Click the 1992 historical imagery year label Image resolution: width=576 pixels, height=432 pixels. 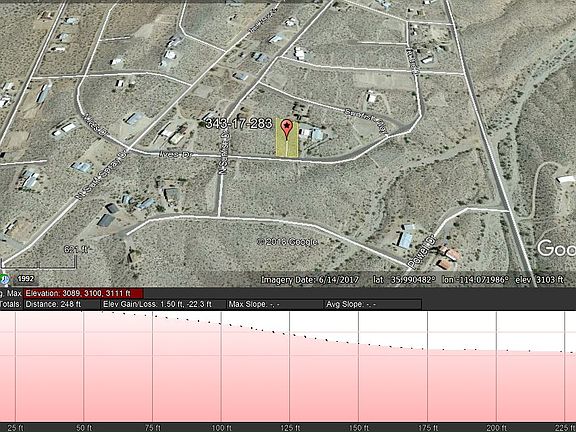26,279
